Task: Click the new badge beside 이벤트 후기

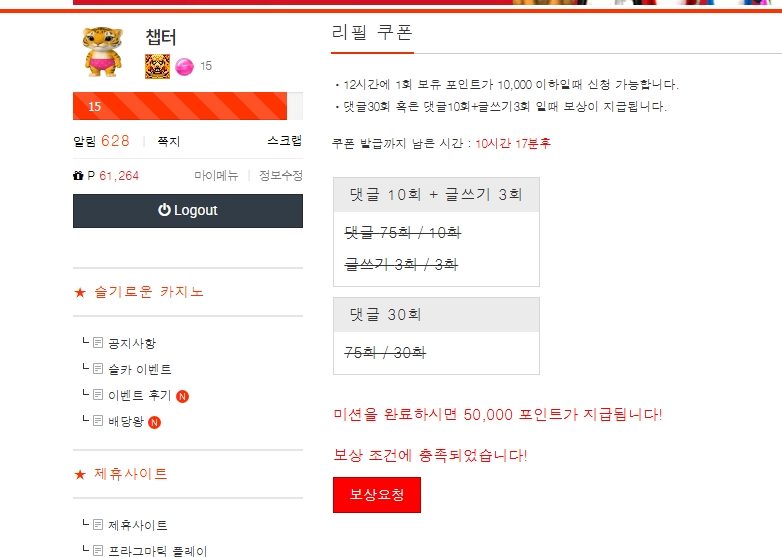Action: [x=183, y=396]
